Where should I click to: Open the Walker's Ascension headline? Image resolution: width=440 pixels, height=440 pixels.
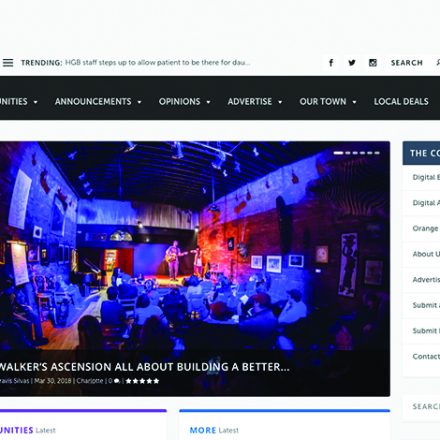click(144, 367)
